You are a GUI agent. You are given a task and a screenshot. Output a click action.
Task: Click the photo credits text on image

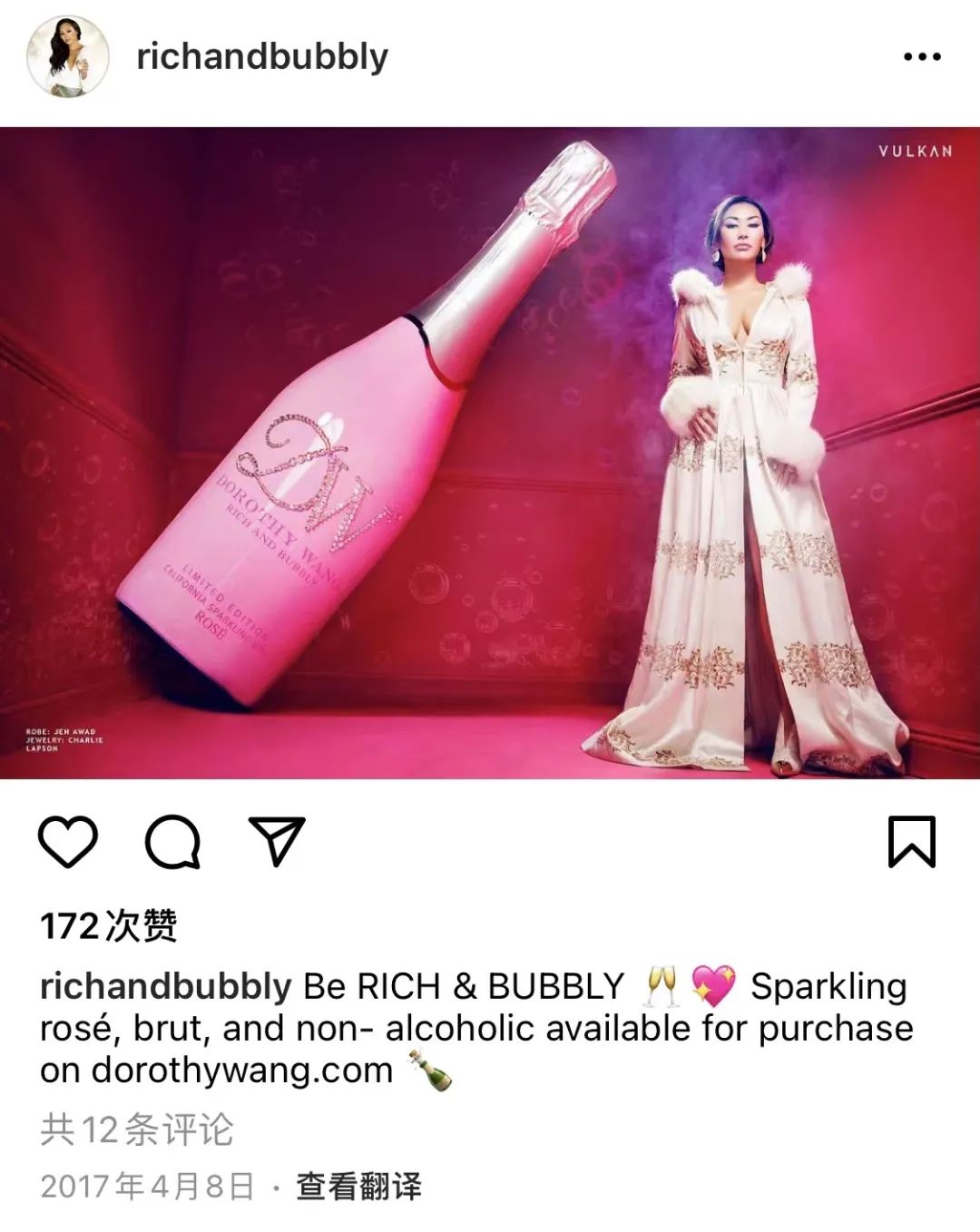click(64, 739)
